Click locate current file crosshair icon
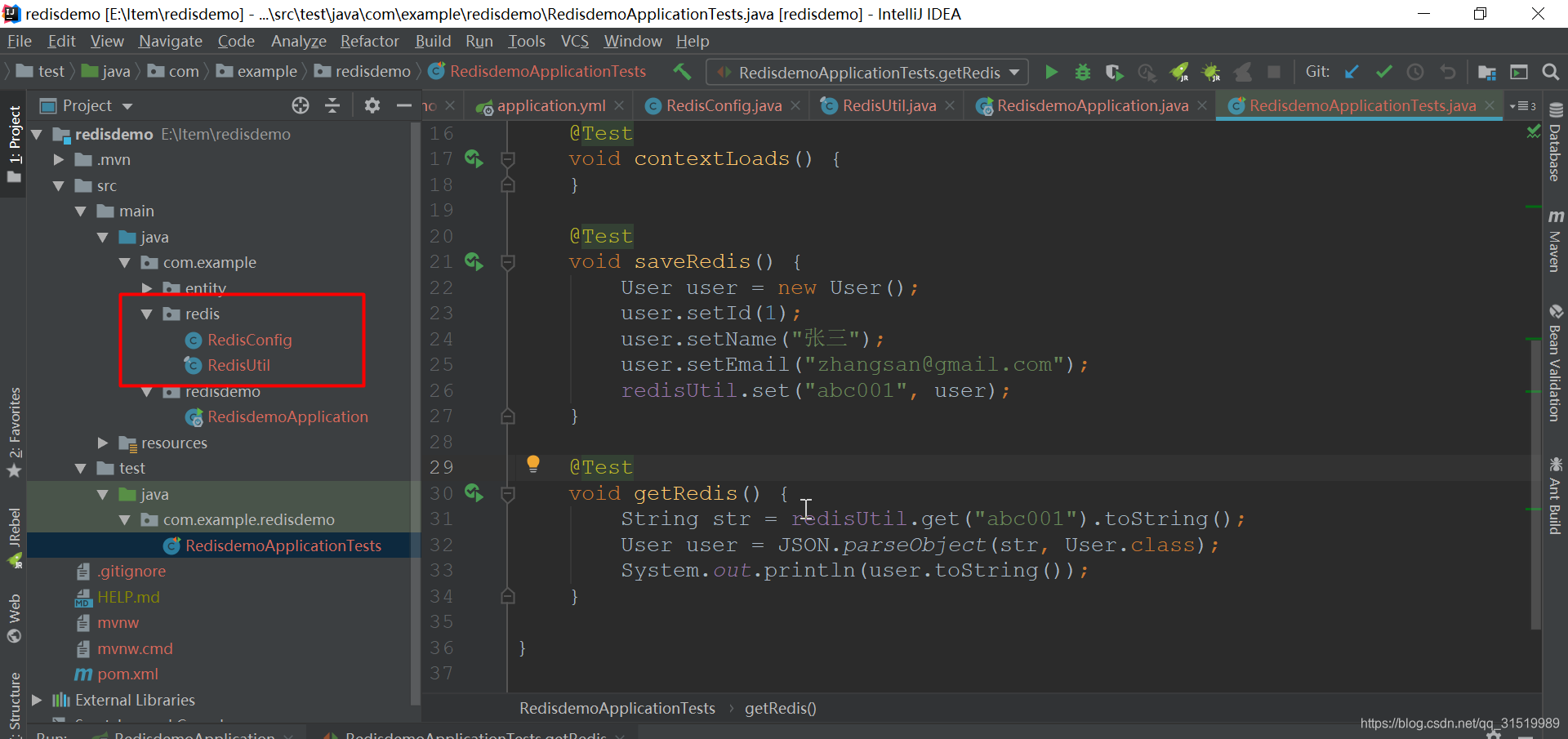 pos(301,105)
